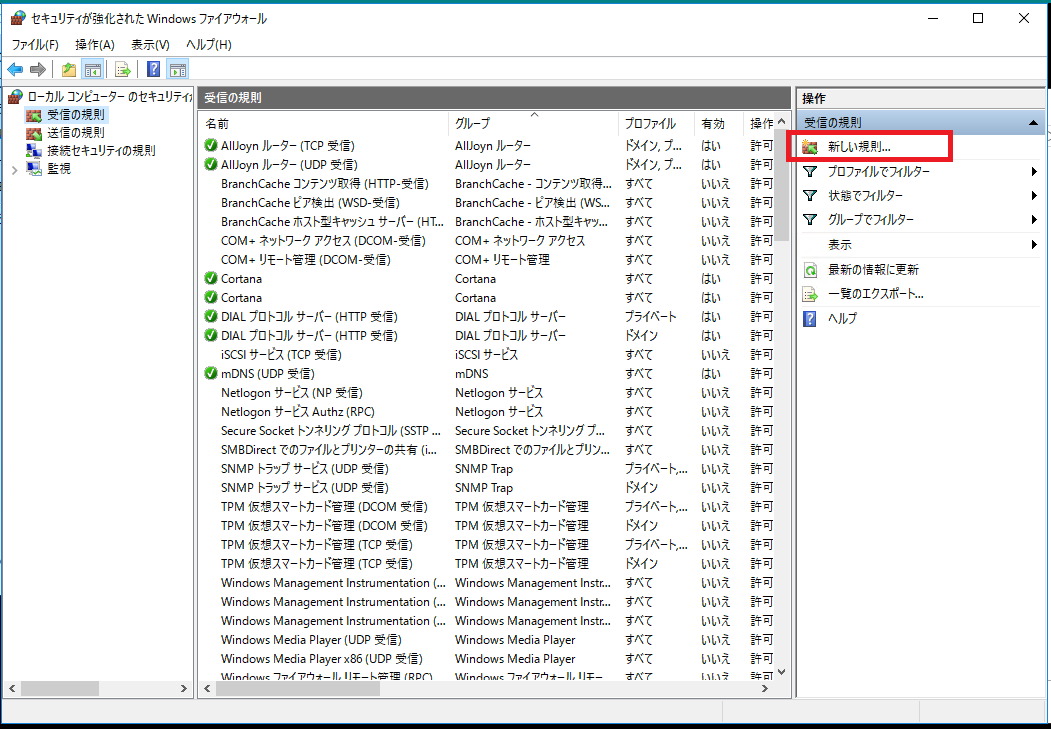The width and height of the screenshot is (1051, 729).
Task: Open the 表示(V) menu
Action: 150,45
